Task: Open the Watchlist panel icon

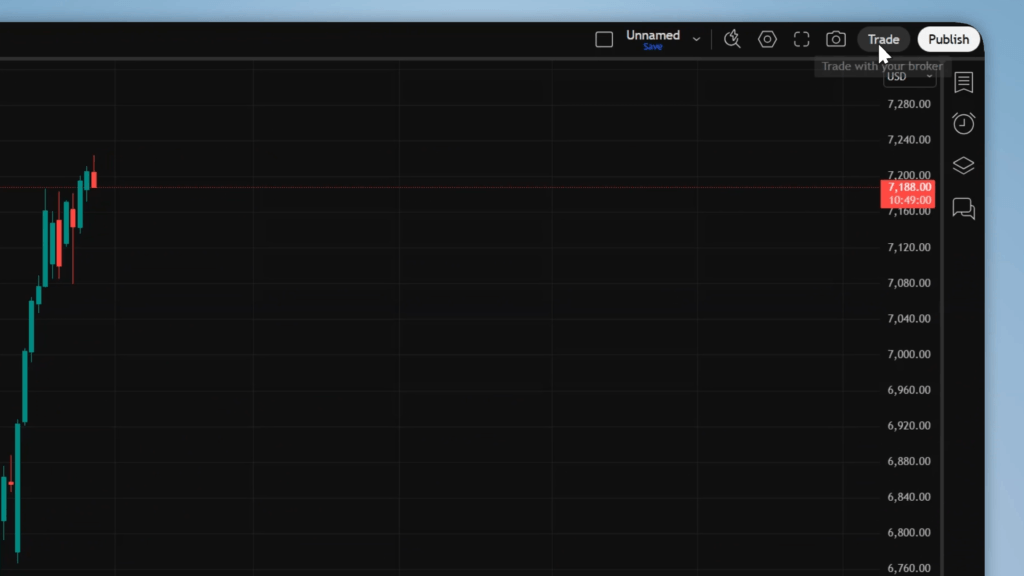Action: 963,82
